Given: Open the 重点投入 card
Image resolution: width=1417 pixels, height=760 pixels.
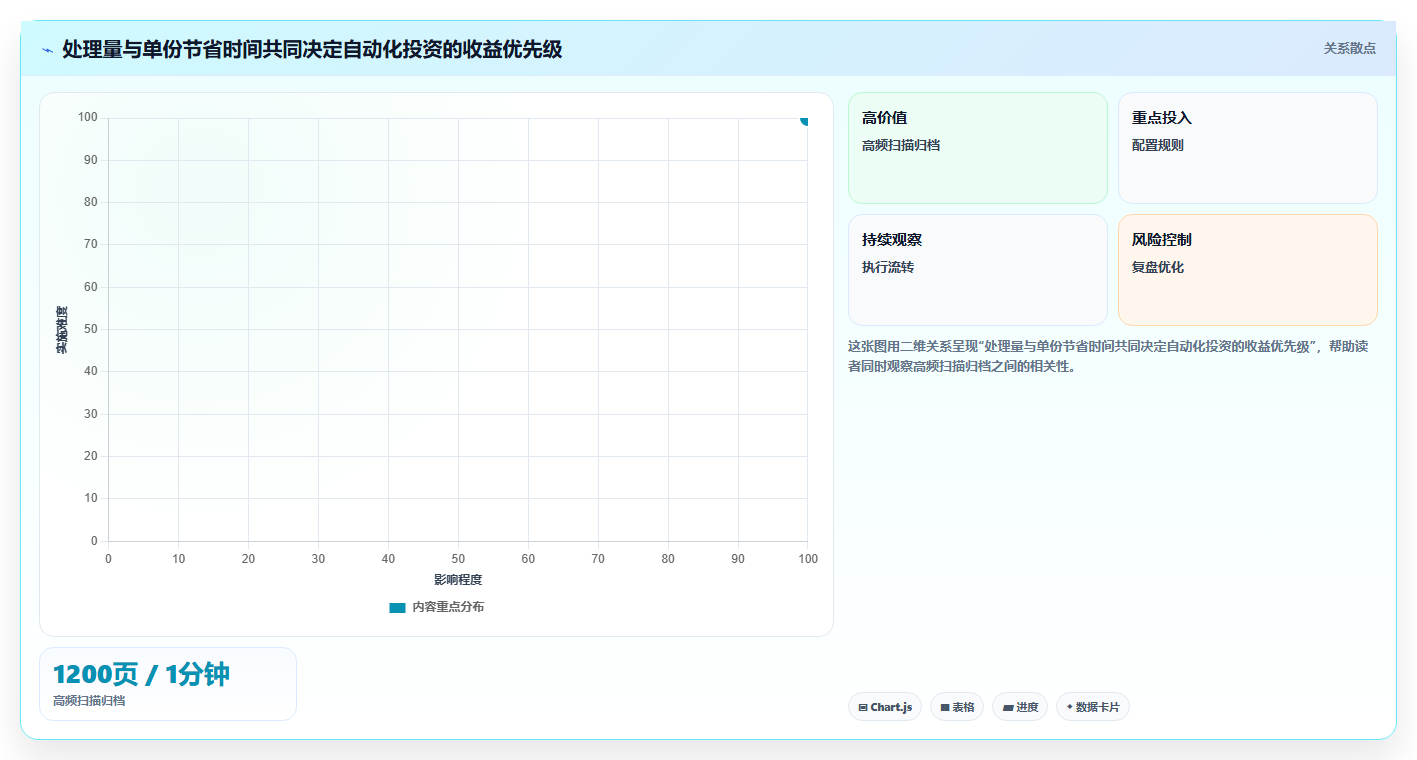Looking at the screenshot, I should pos(1247,148).
